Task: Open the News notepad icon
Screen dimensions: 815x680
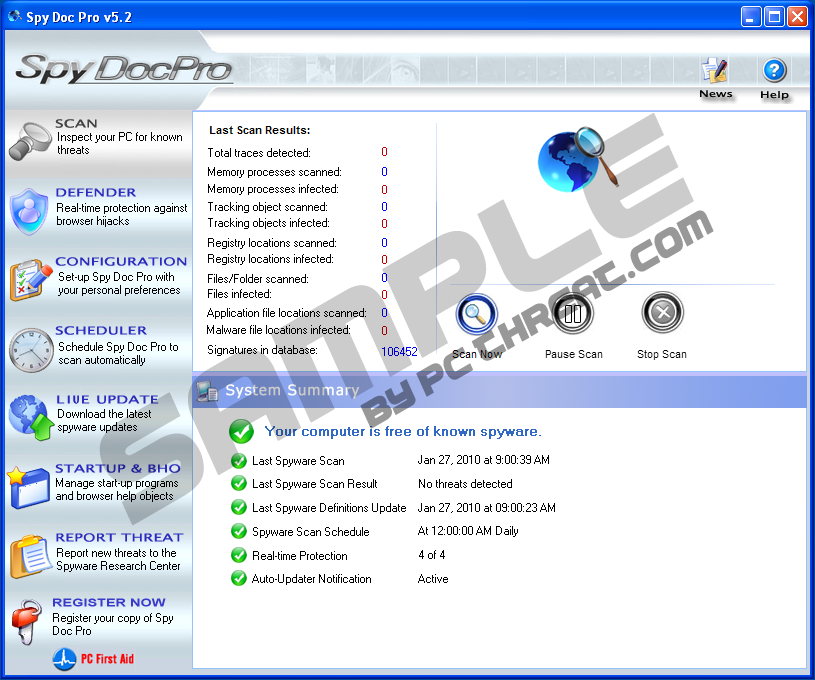Action: point(715,71)
